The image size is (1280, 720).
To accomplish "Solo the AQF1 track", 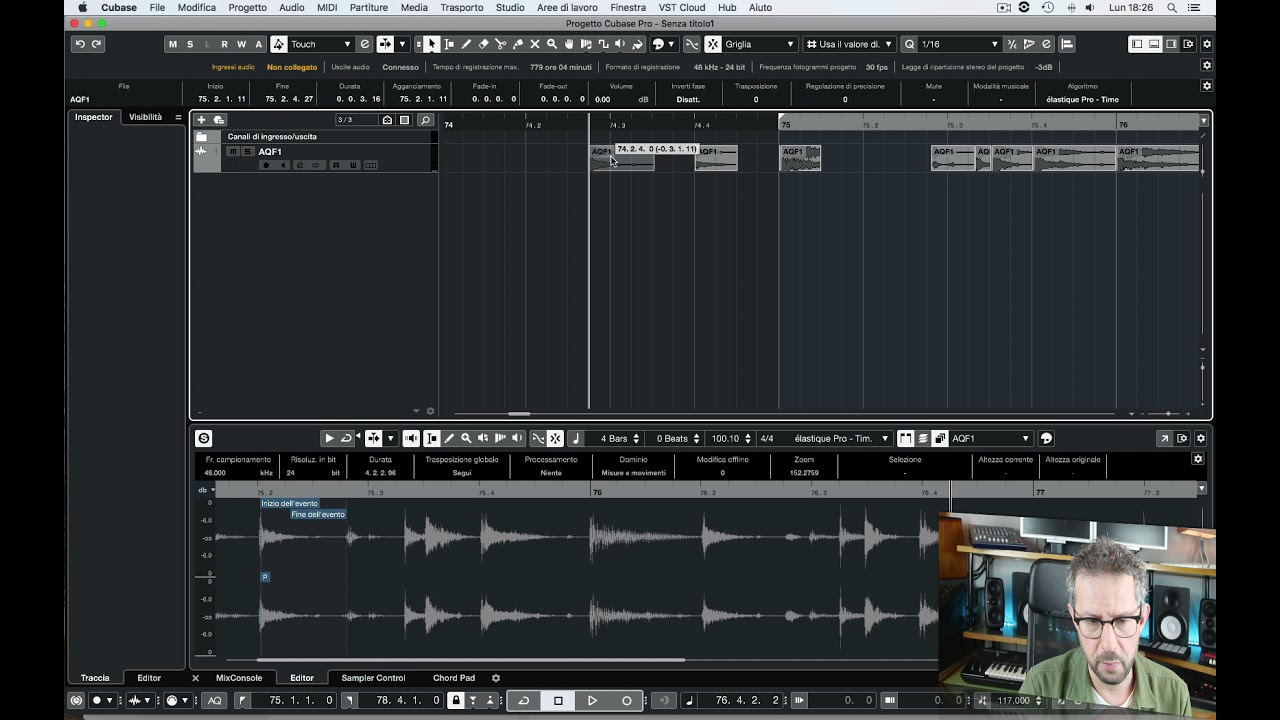I will click(247, 152).
